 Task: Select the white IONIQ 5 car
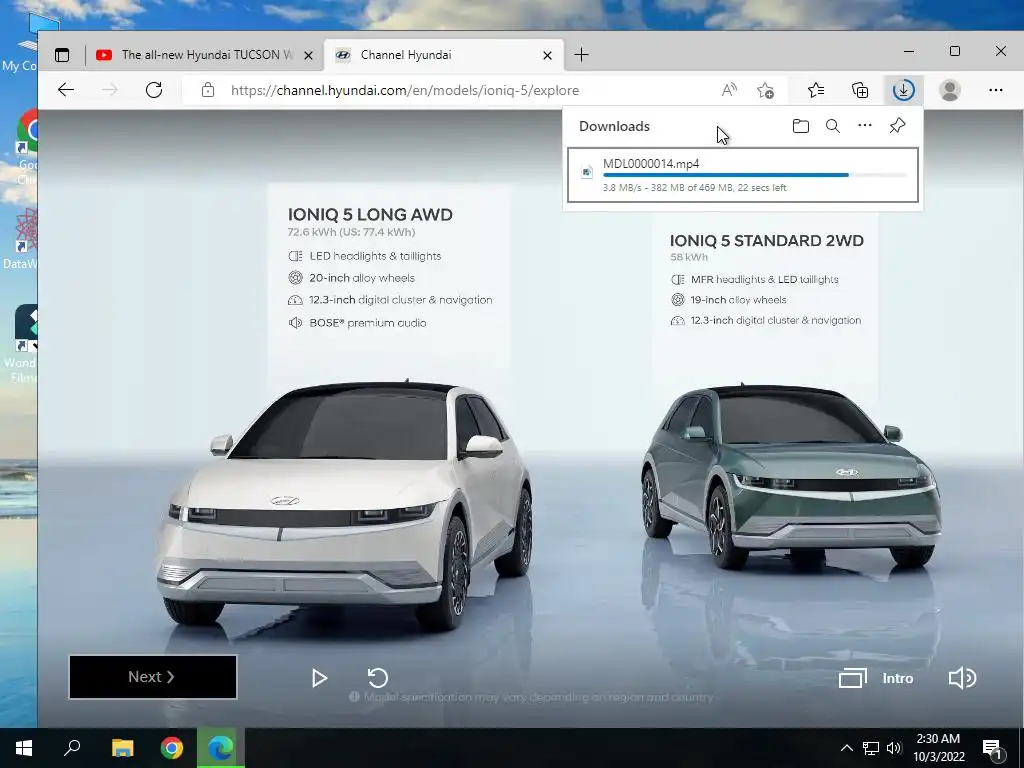point(345,506)
